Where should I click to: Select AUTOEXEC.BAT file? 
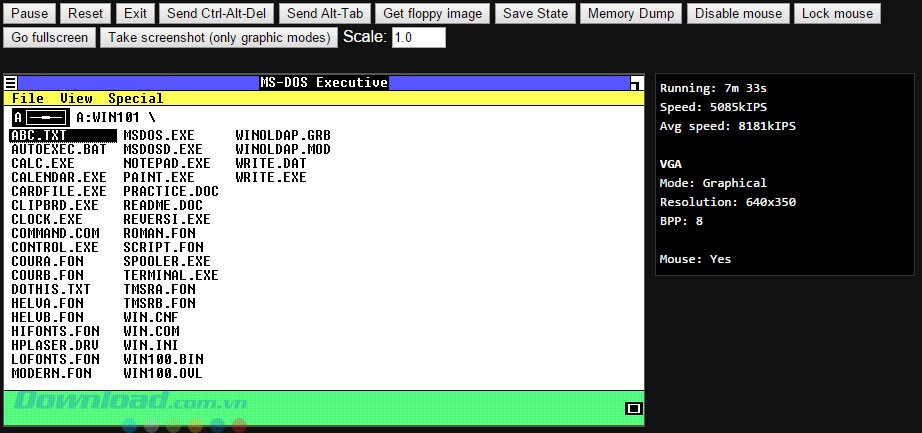click(x=59, y=149)
